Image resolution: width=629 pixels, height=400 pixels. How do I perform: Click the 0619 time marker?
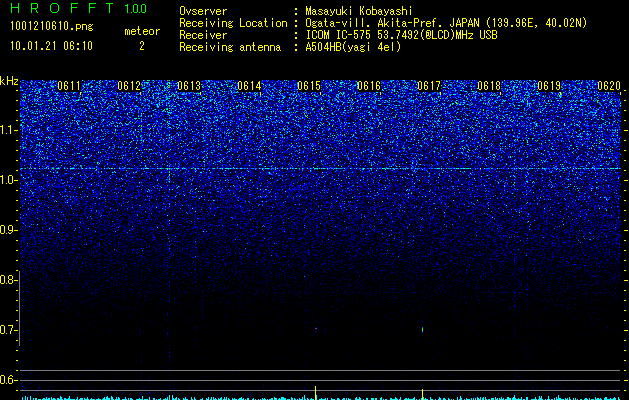(549, 86)
